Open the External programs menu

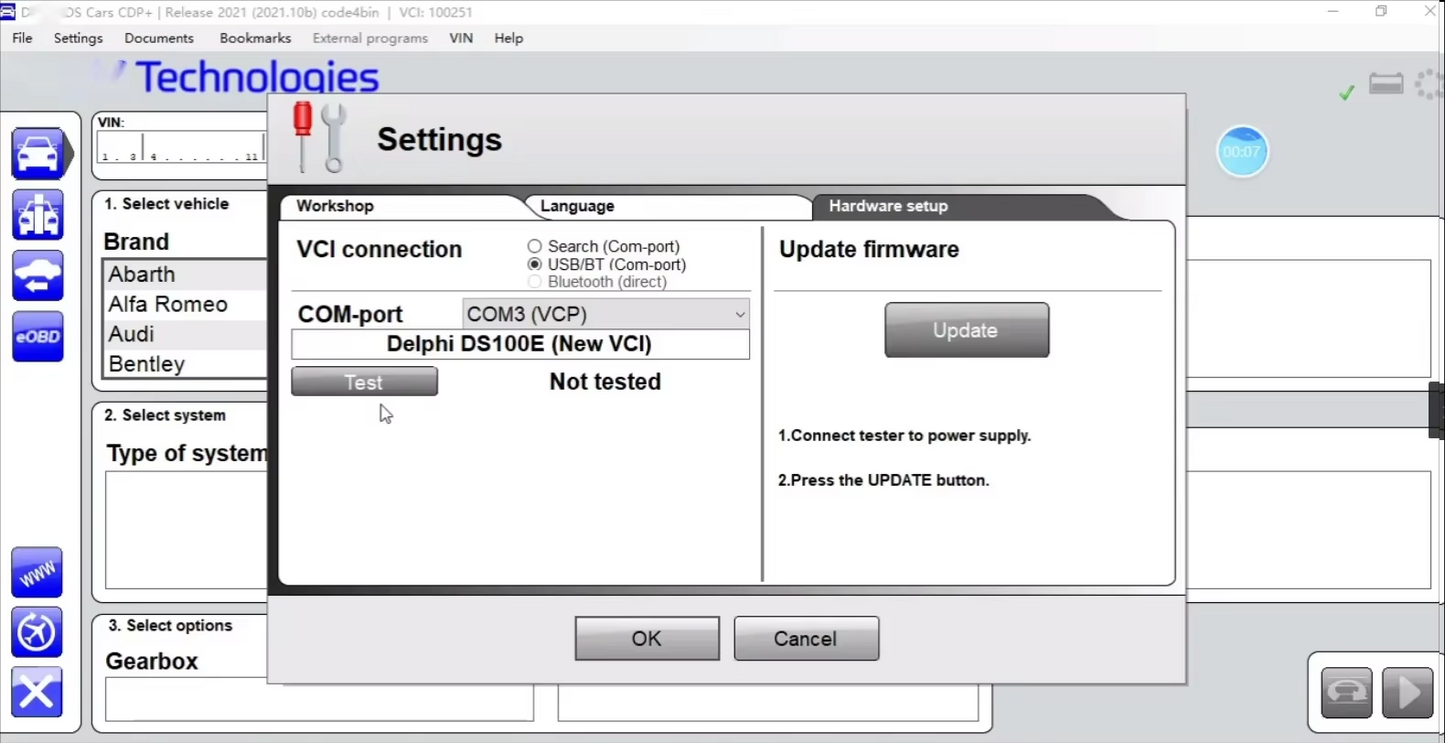tap(370, 38)
